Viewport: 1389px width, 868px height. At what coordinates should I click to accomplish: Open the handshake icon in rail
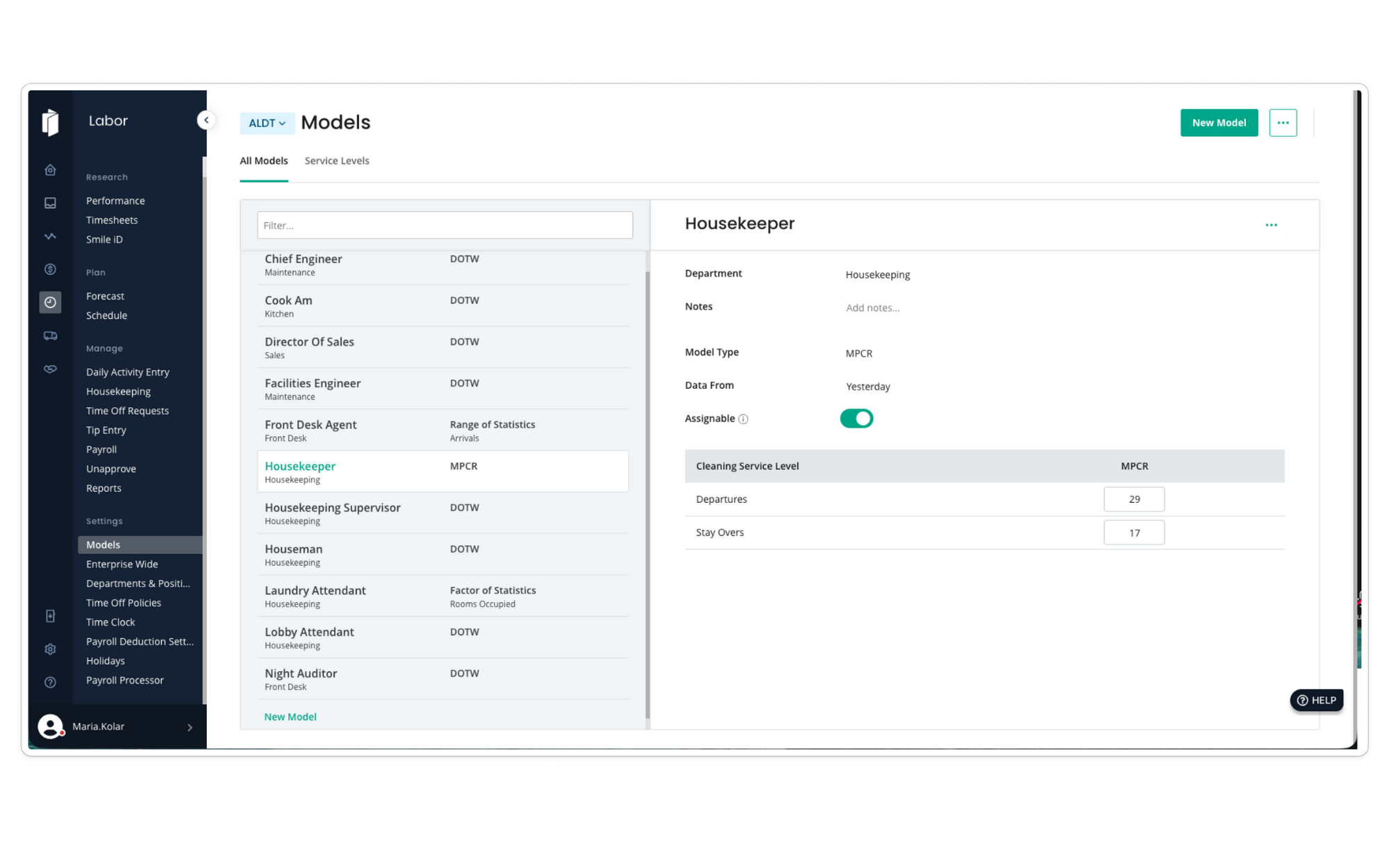point(50,369)
